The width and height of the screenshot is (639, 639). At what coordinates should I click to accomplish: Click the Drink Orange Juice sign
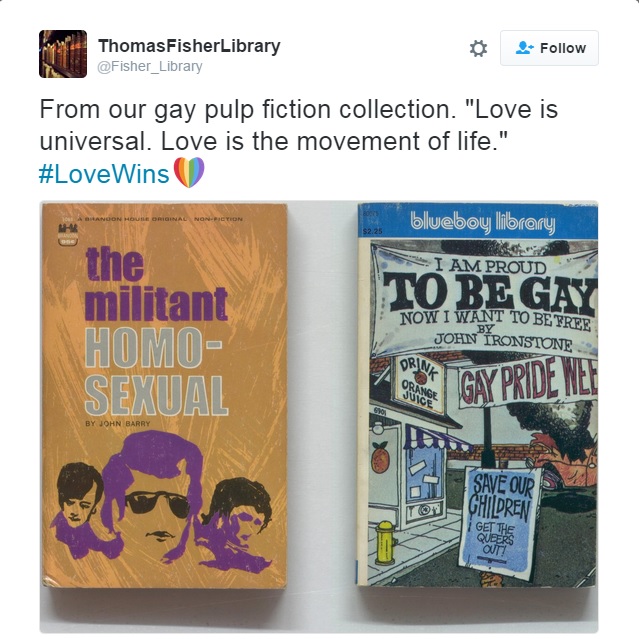coord(420,384)
